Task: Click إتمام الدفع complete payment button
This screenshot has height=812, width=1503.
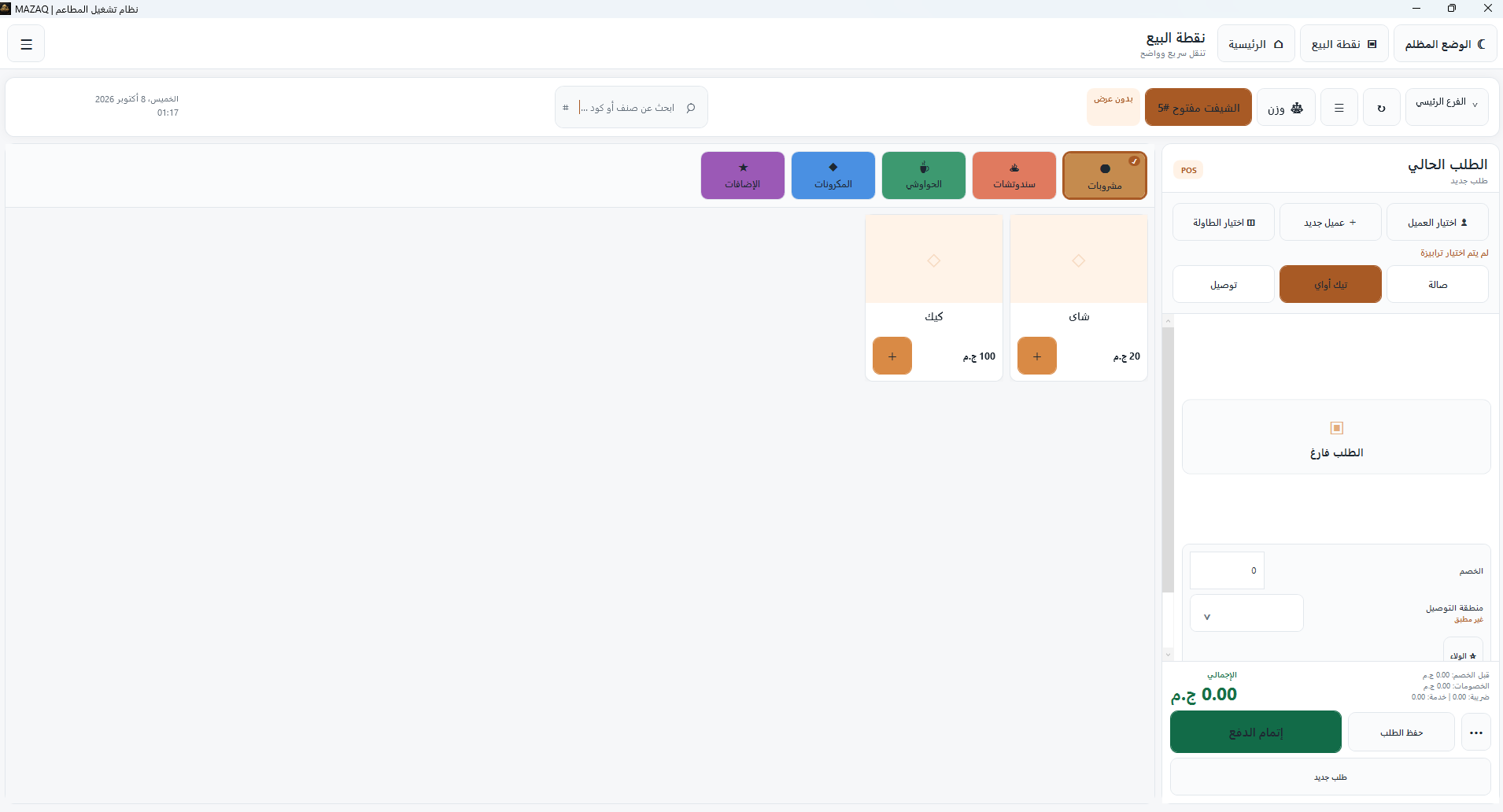Action: click(x=1256, y=732)
